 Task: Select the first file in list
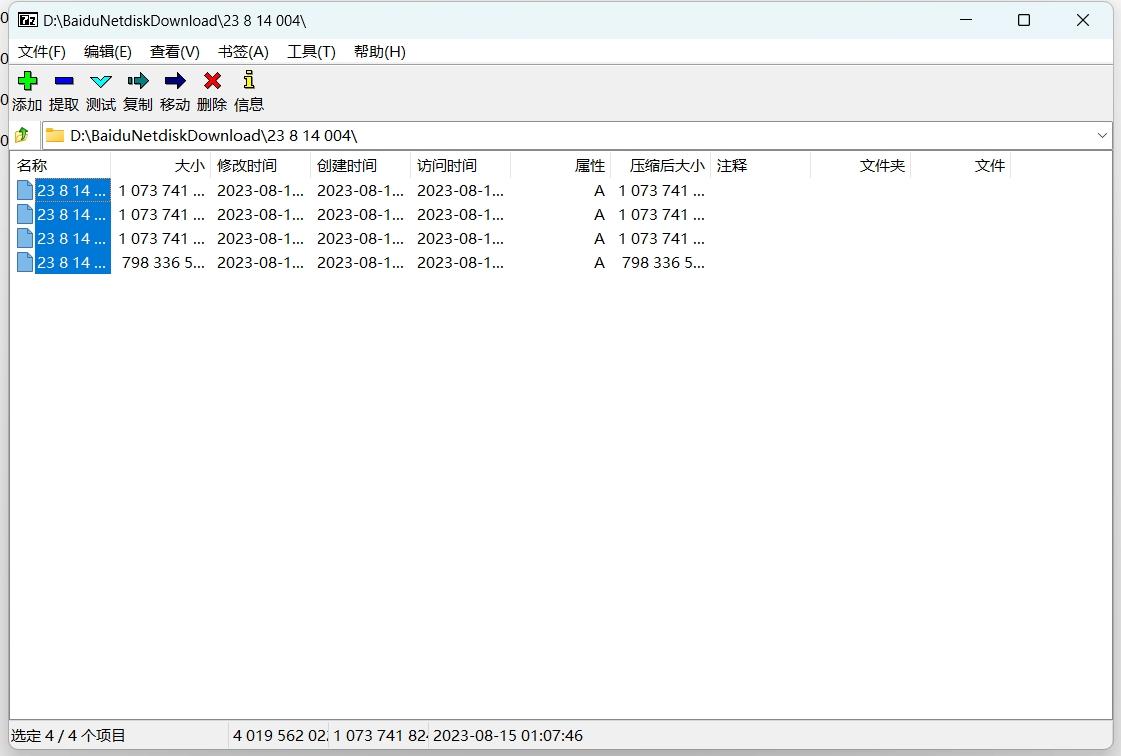point(71,191)
